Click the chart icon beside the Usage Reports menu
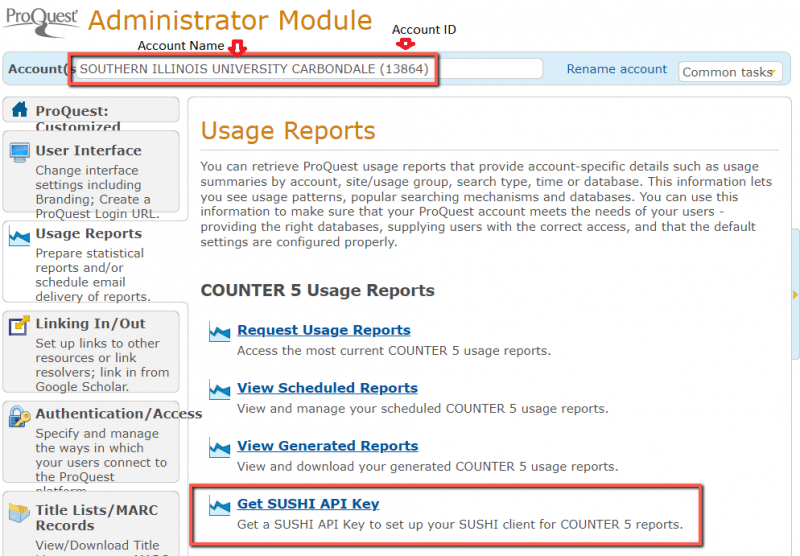This screenshot has width=800, height=556. coord(19,236)
